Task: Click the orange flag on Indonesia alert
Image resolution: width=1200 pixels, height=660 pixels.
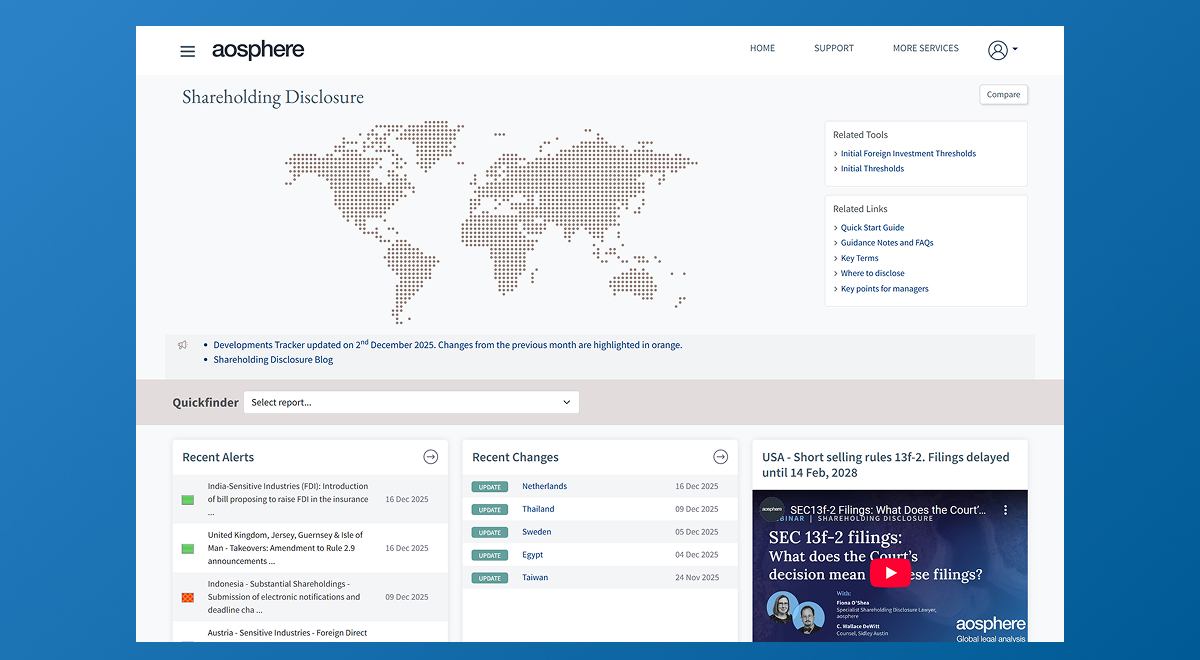Action: tap(187, 598)
